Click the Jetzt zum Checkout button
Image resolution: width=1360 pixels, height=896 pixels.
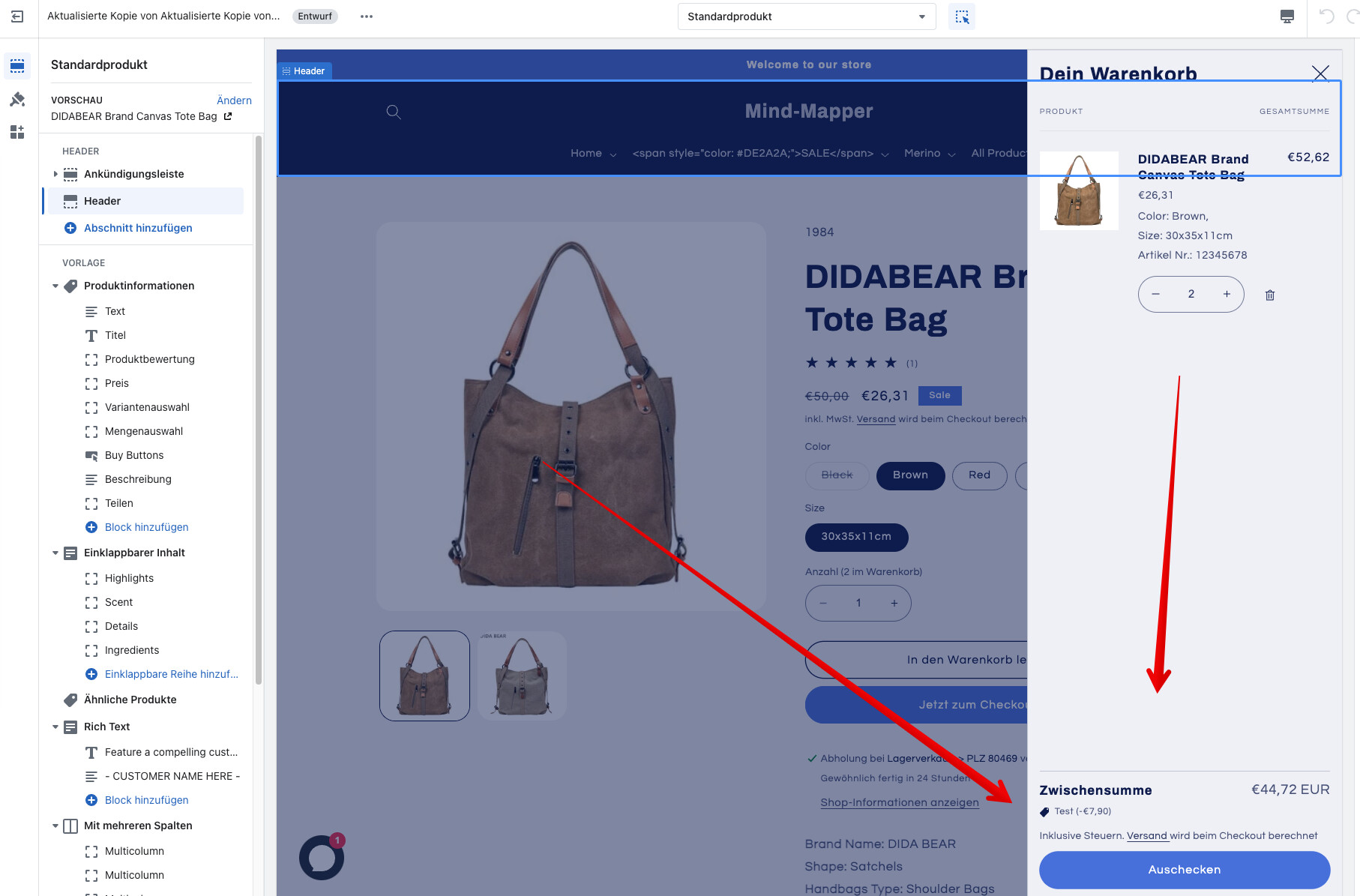[x=916, y=705]
